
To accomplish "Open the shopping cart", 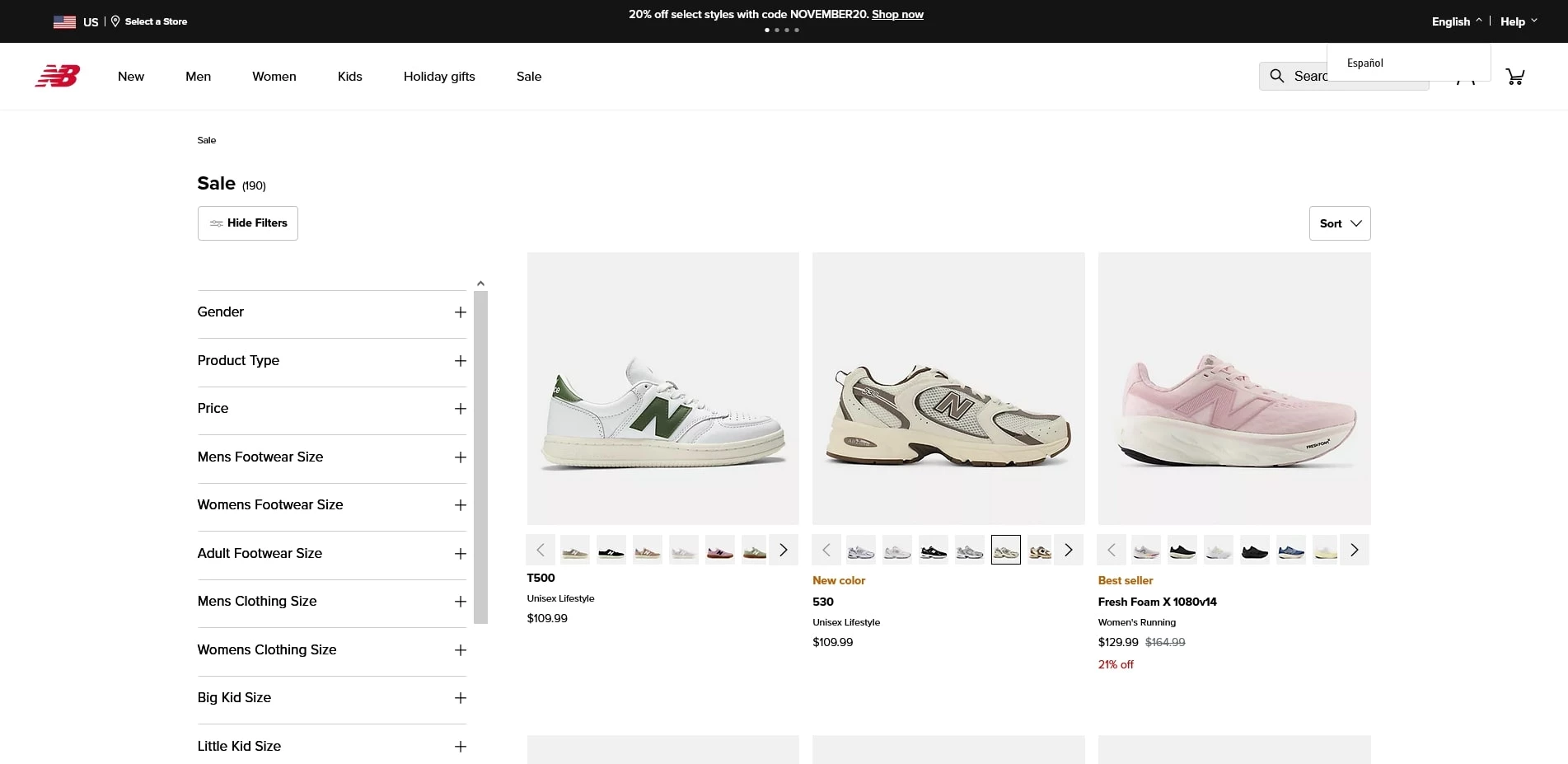I will point(1514,76).
